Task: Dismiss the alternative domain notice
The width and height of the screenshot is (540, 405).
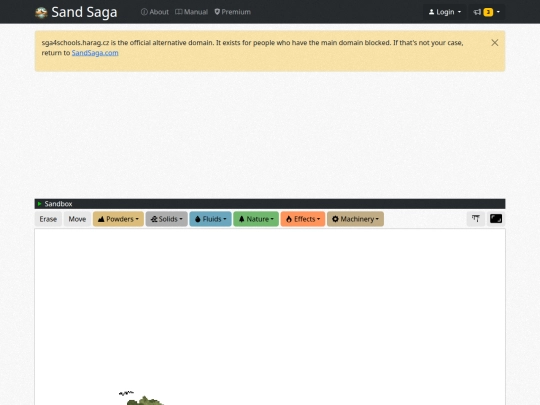Action: tap(495, 42)
